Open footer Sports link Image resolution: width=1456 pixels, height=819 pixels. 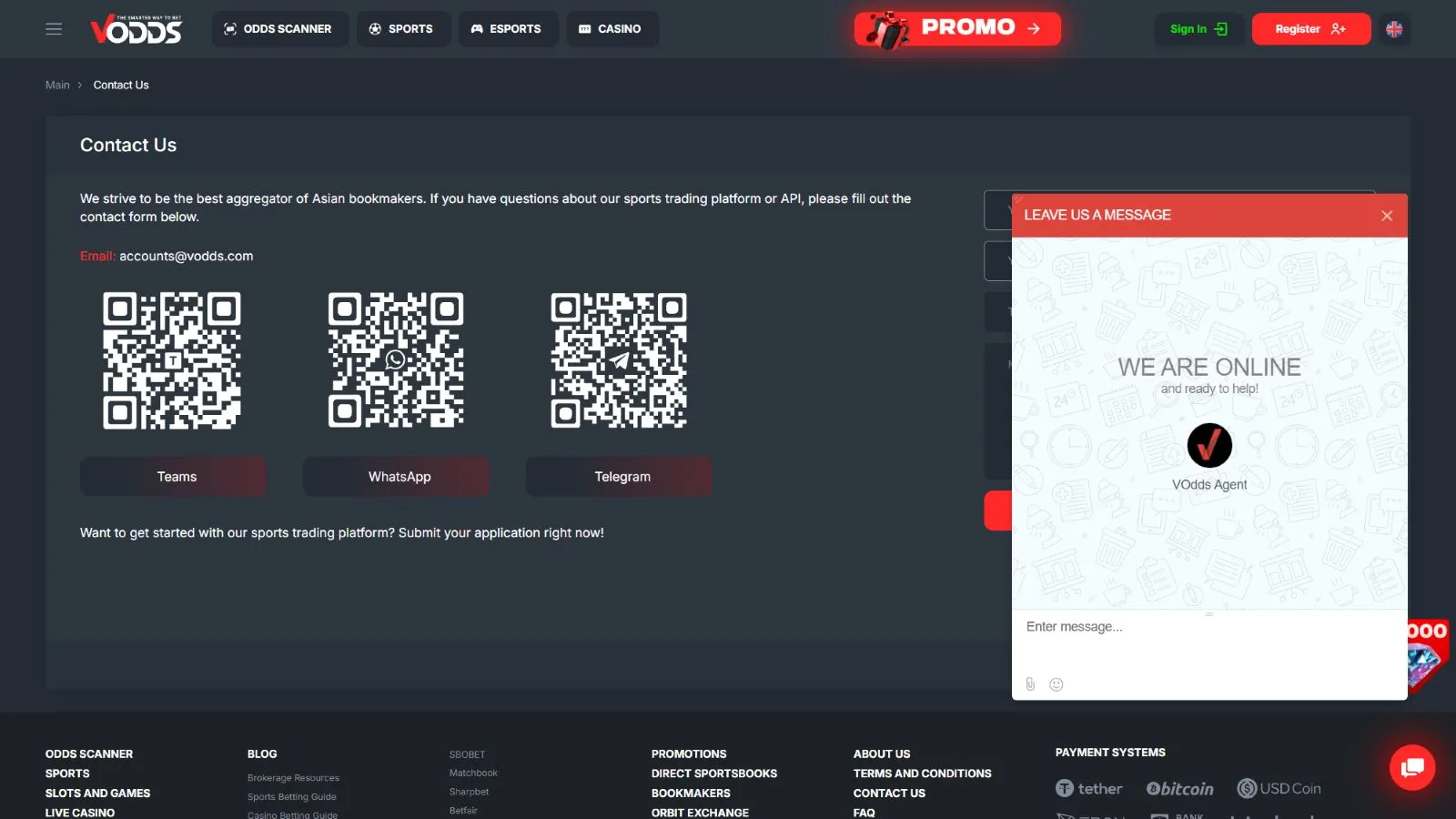click(x=67, y=773)
